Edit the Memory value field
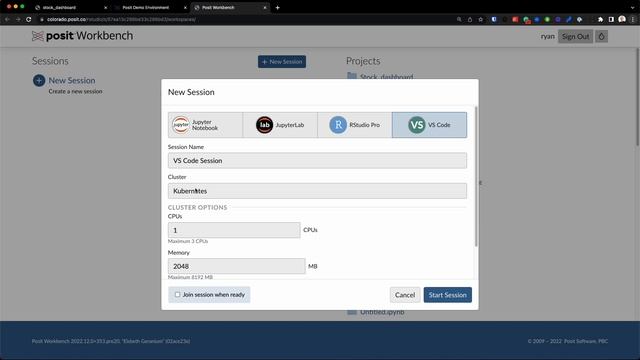Screen dimensions: 640x360 (x=236, y=266)
